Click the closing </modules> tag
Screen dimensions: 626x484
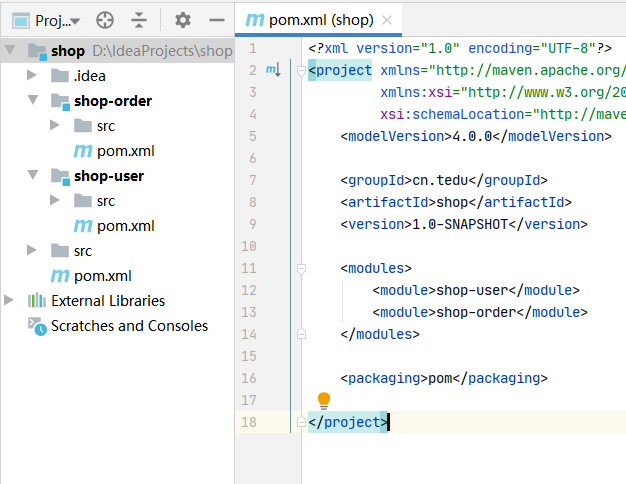380,334
